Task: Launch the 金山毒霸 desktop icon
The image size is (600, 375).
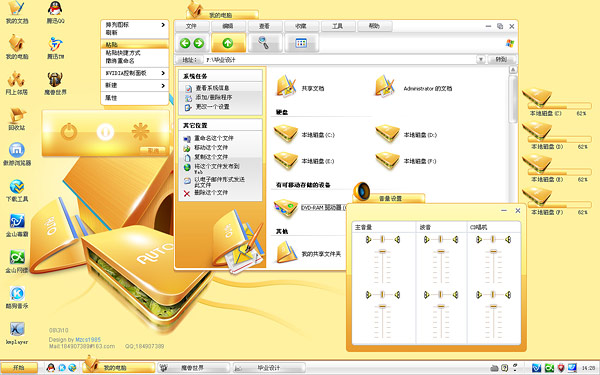Action: coord(16,226)
